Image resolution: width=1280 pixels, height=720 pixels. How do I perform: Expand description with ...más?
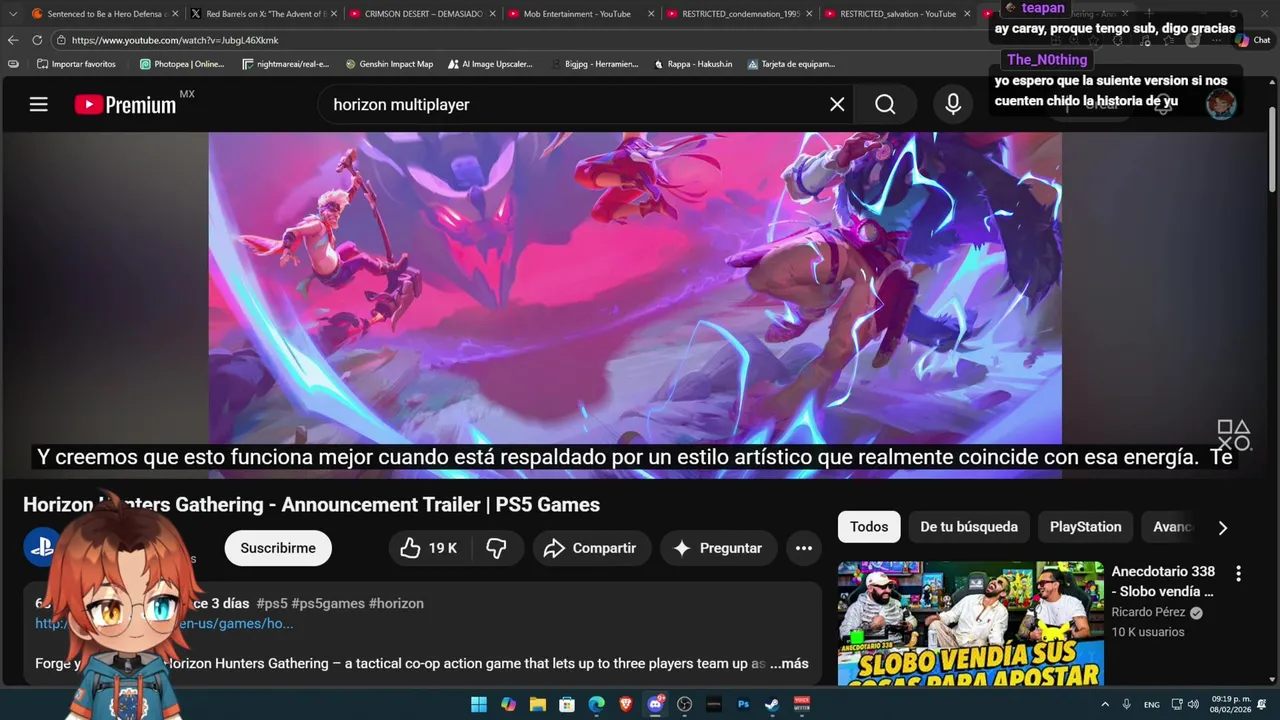click(x=789, y=663)
